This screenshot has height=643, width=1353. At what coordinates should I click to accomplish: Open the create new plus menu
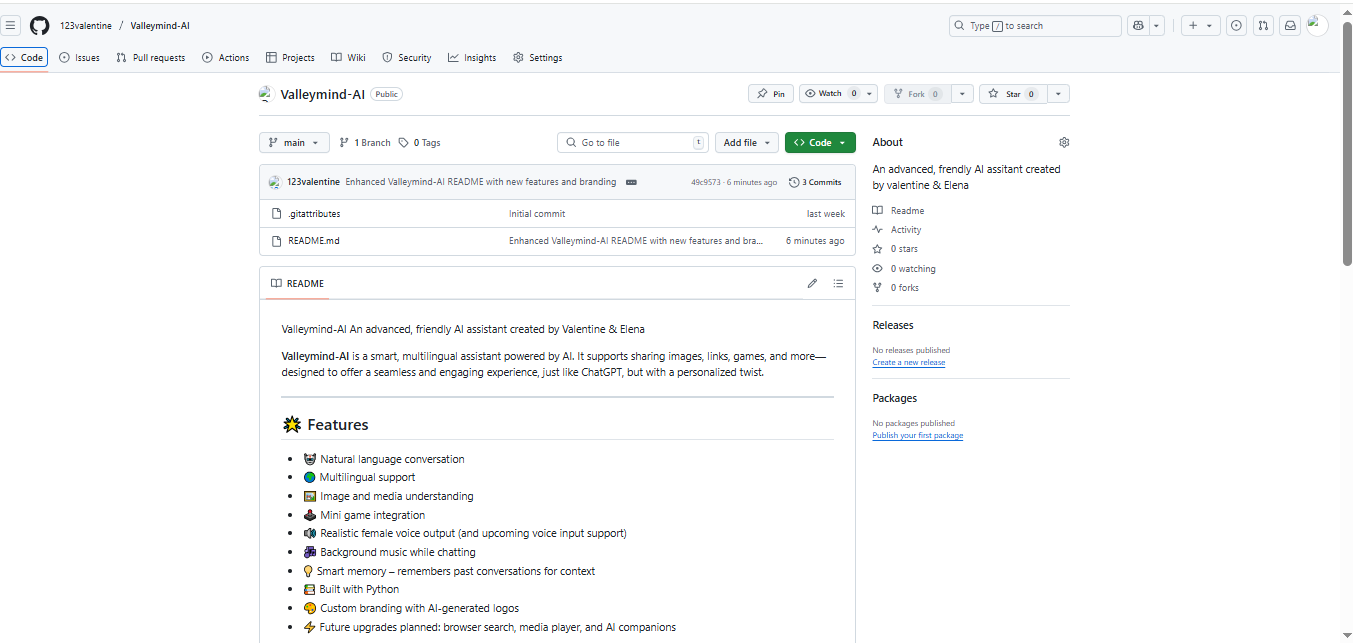coord(1200,26)
